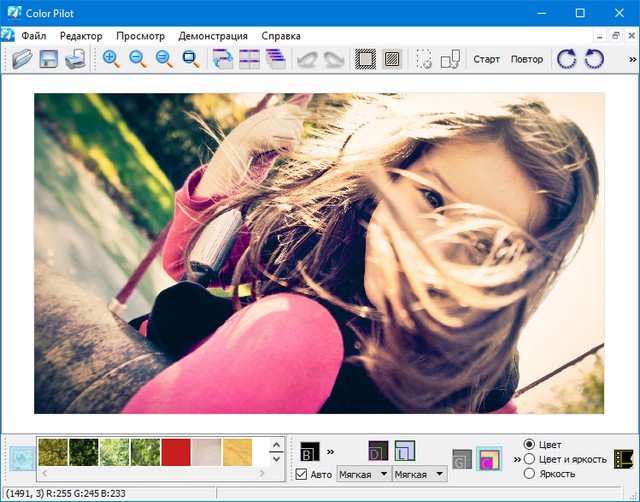
Task: Select the Цвет и яркость radio option
Action: tap(529, 459)
